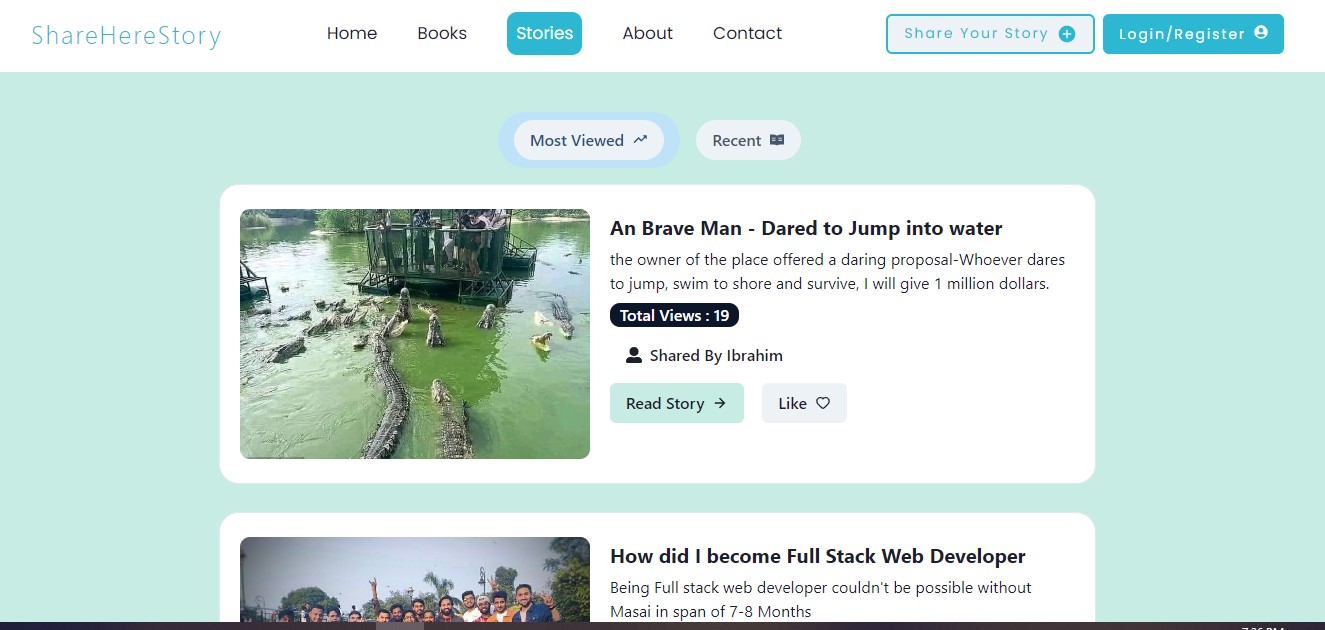Like the Brave Man story

point(804,403)
